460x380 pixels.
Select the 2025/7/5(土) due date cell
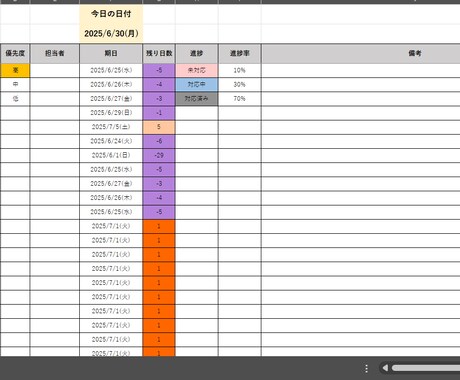(x=111, y=127)
